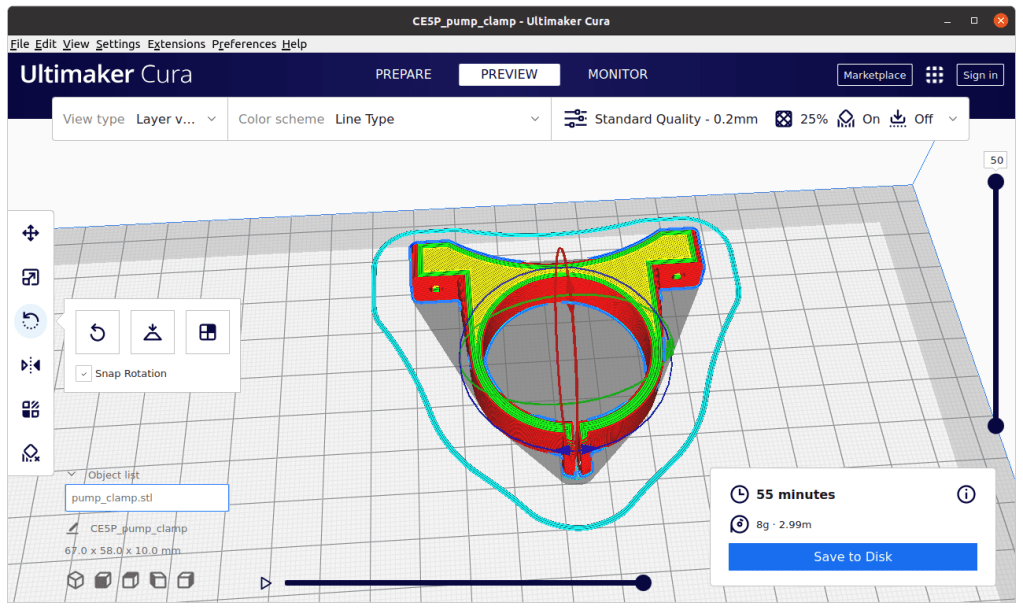Open the Extensions menu
The height and width of the screenshot is (610, 1023).
[x=176, y=44]
